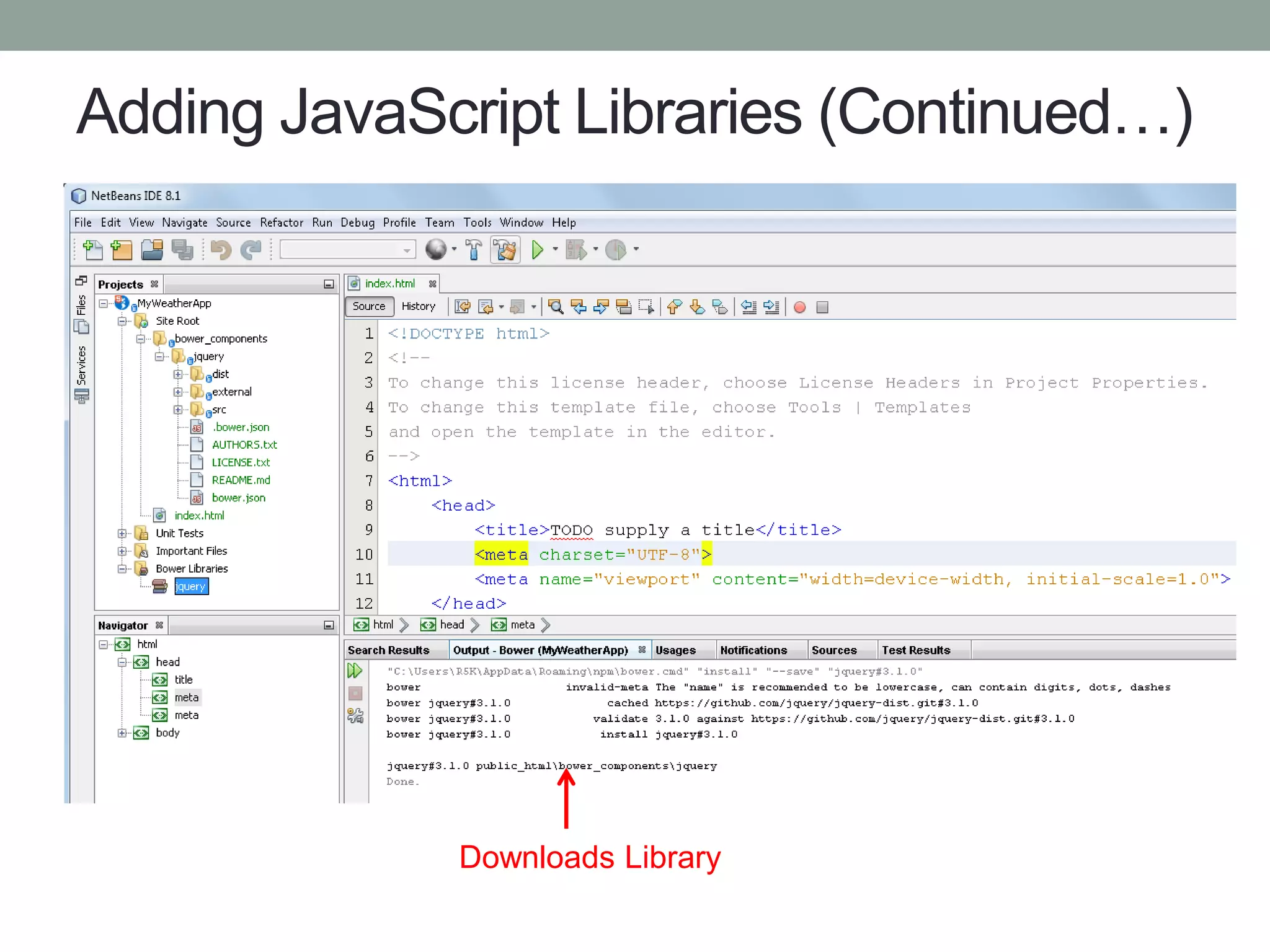Open the Team menu
Image resolution: width=1270 pixels, height=952 pixels.
click(x=440, y=223)
